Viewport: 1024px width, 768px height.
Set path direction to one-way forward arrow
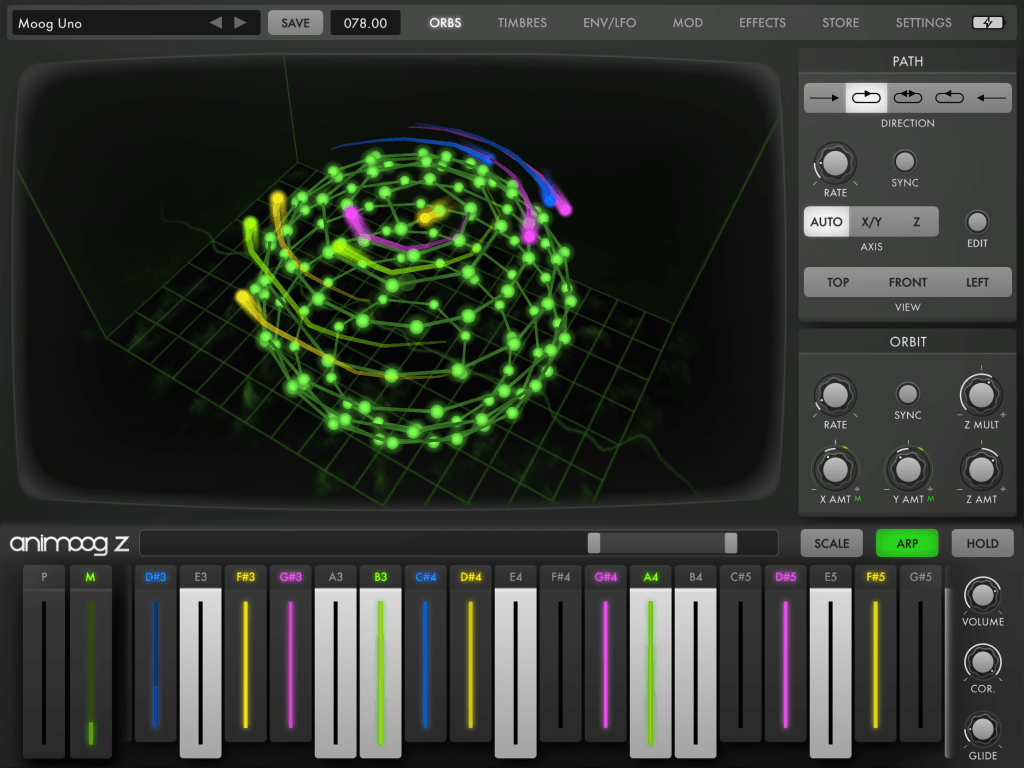(x=824, y=98)
